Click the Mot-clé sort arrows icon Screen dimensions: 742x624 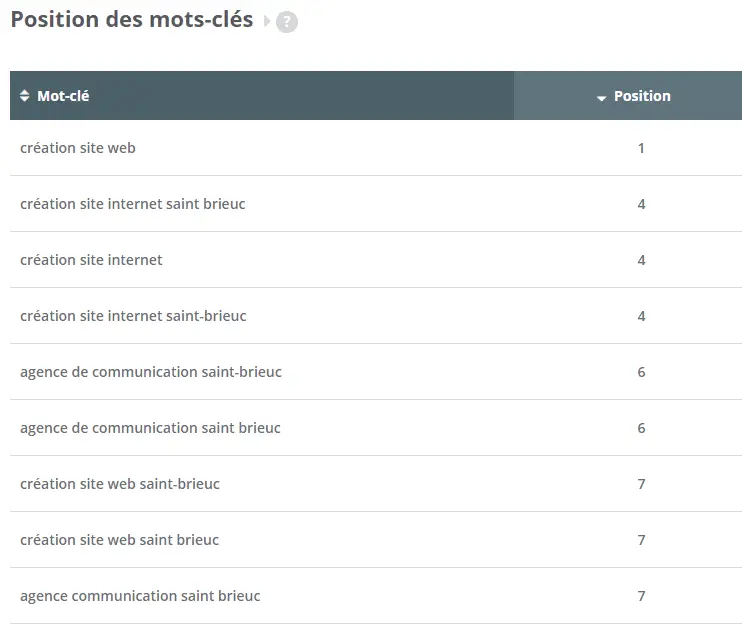(x=25, y=96)
